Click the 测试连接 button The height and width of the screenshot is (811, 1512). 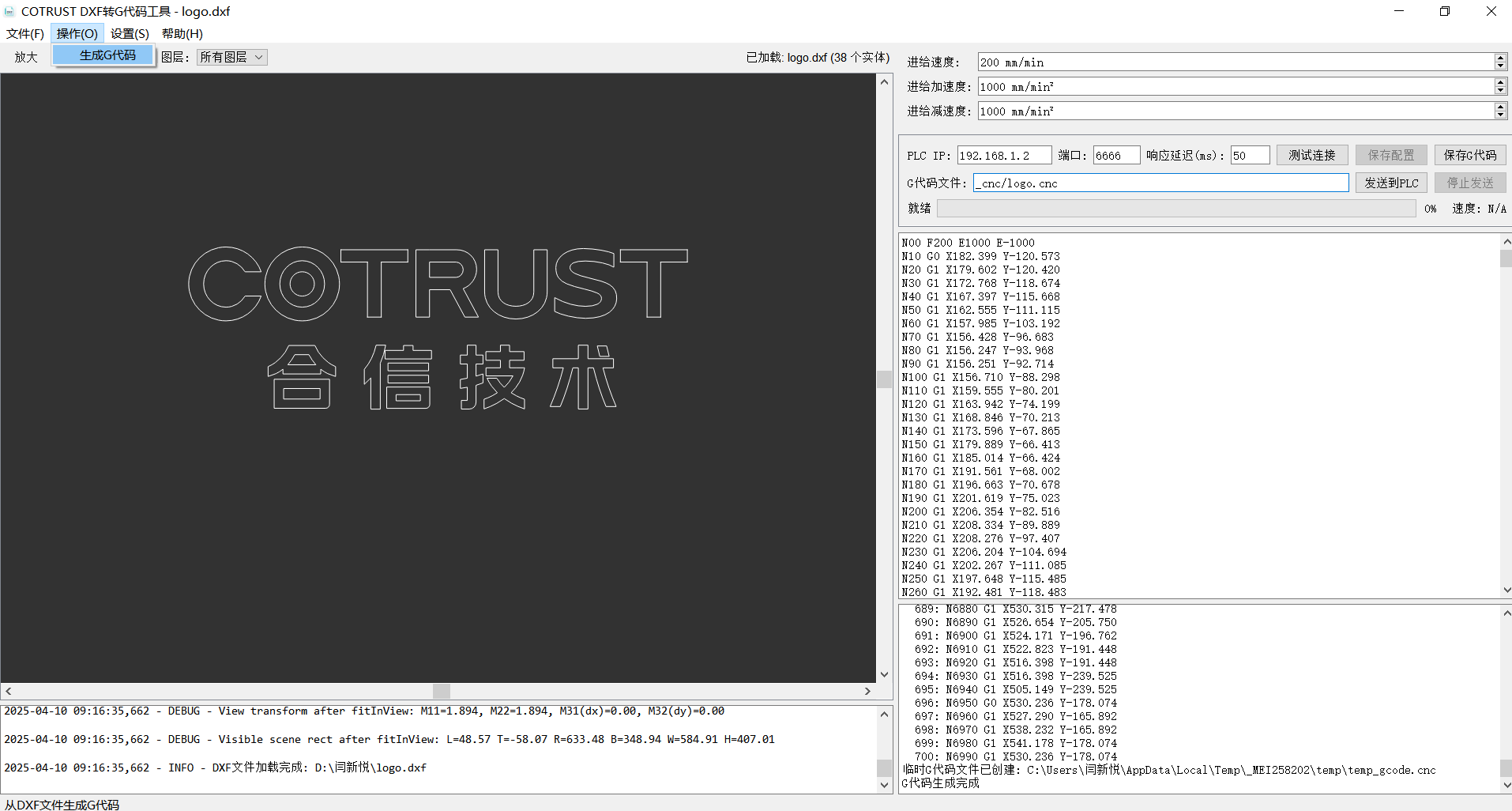tap(1312, 155)
